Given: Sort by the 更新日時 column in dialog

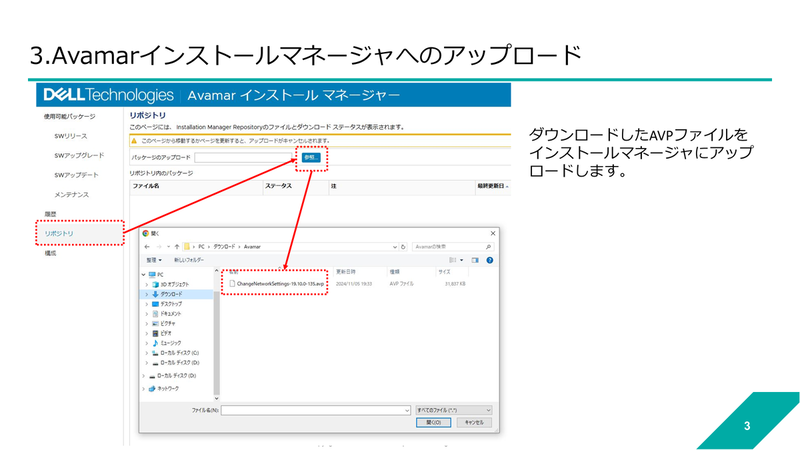Looking at the screenshot, I should [345, 272].
